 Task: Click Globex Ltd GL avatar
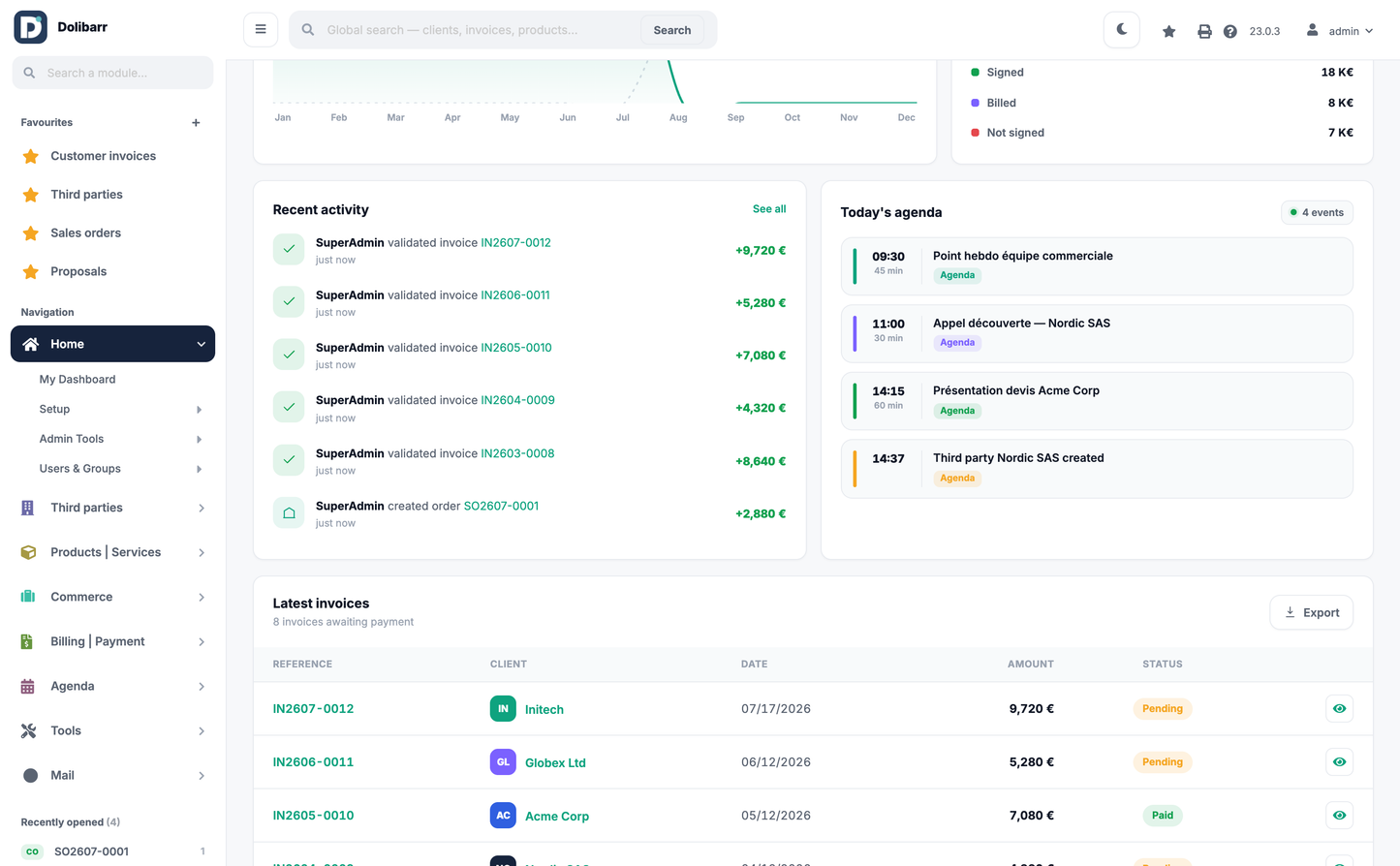coord(503,762)
